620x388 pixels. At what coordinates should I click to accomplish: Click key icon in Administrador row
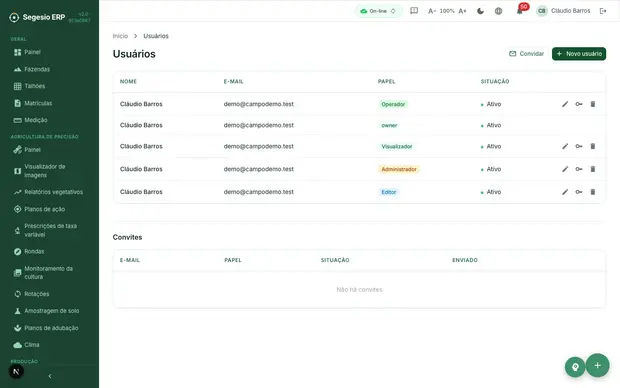click(579, 169)
